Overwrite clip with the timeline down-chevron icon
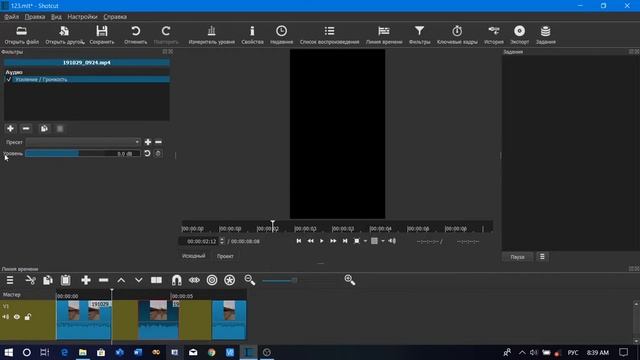This screenshot has height=360, width=640. (139, 280)
